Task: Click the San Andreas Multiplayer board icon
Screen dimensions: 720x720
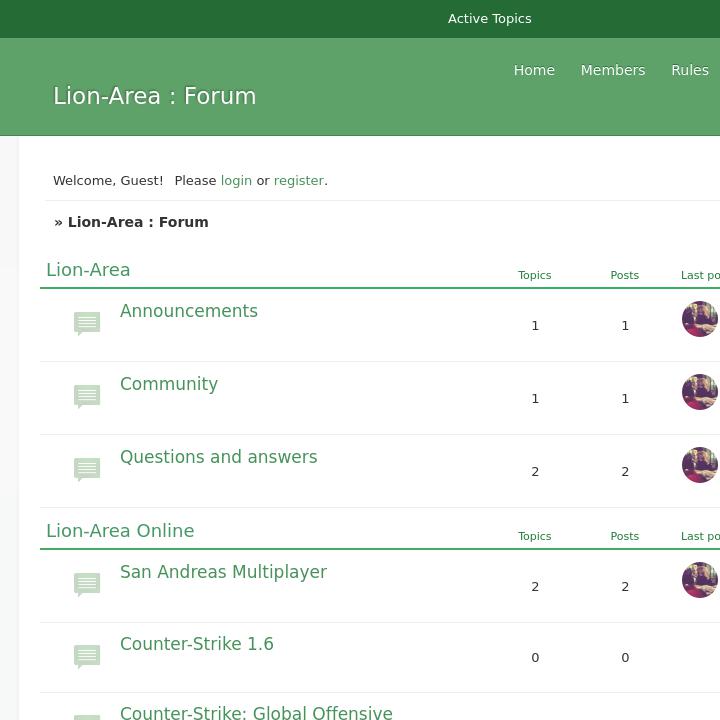Action: coord(87,584)
